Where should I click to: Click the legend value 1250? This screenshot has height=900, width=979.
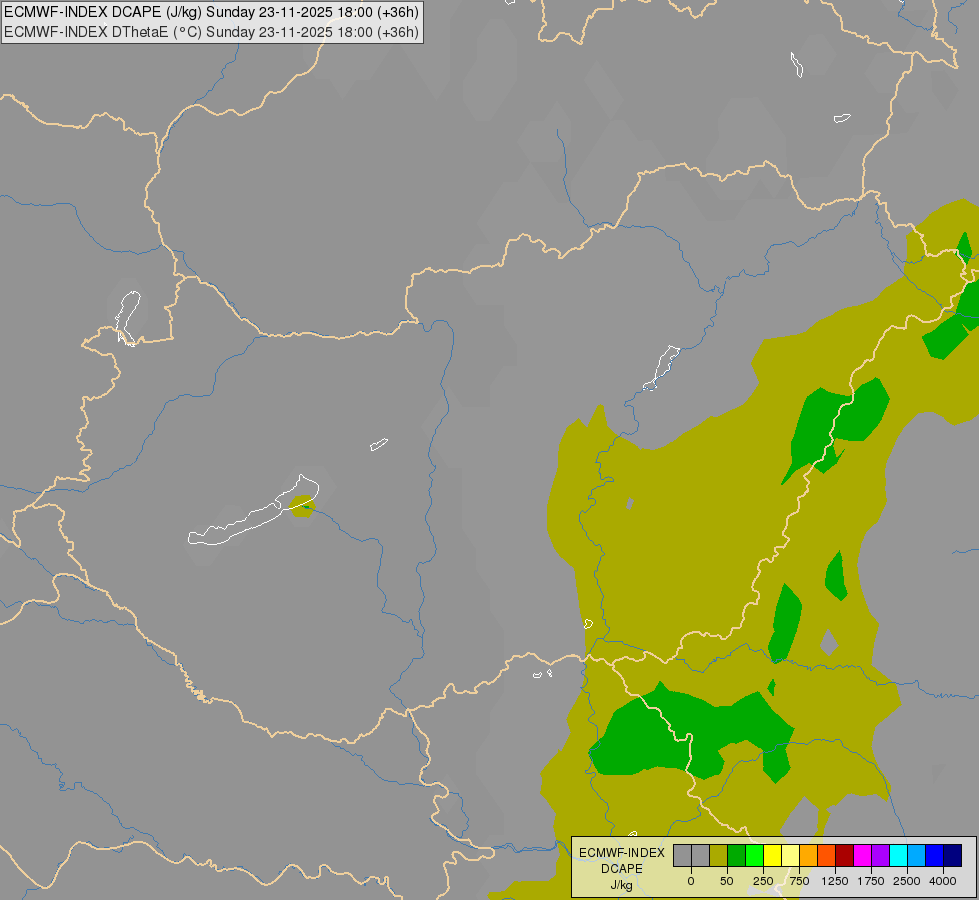[x=835, y=881]
